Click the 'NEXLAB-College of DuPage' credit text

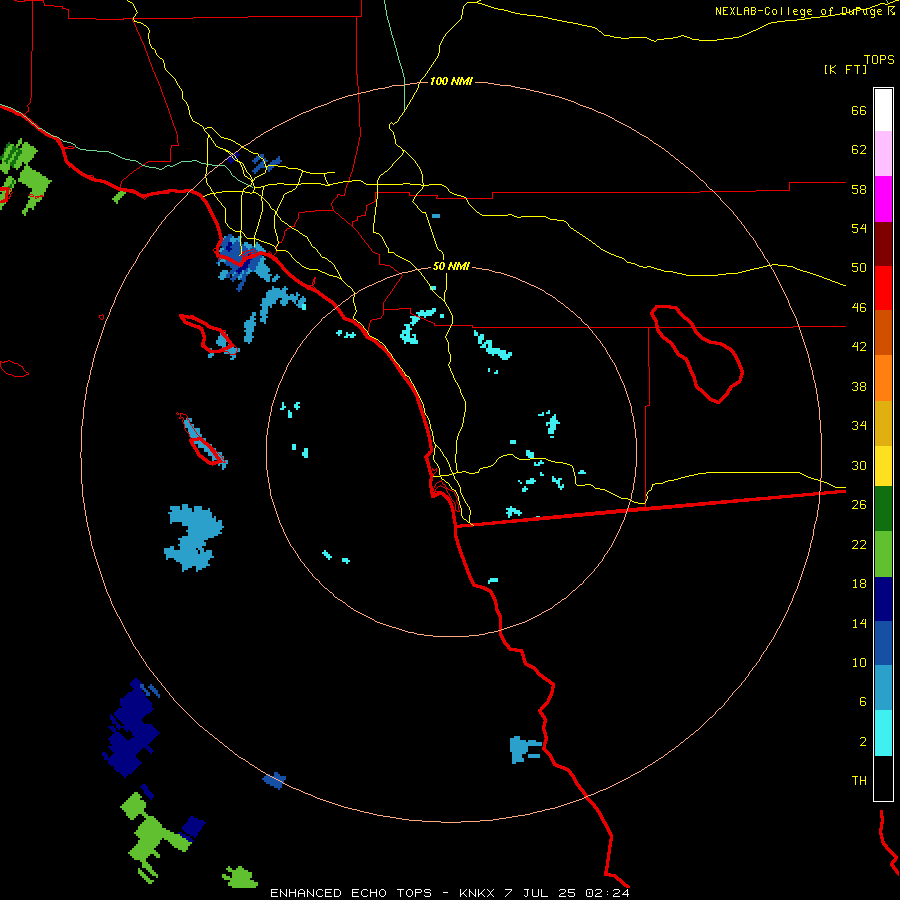(800, 11)
